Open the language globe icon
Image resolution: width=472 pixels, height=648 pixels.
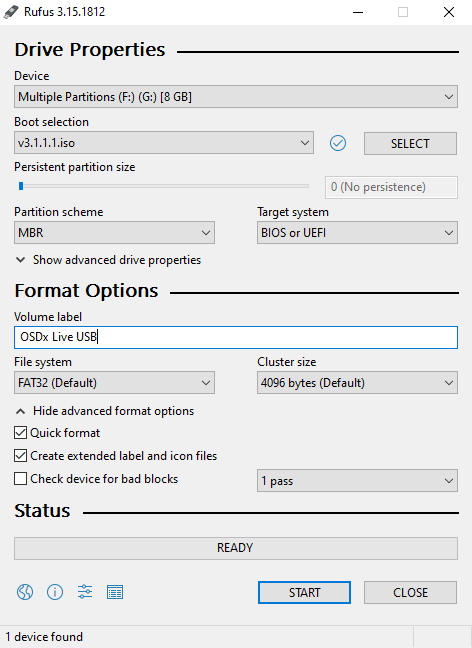(25, 592)
